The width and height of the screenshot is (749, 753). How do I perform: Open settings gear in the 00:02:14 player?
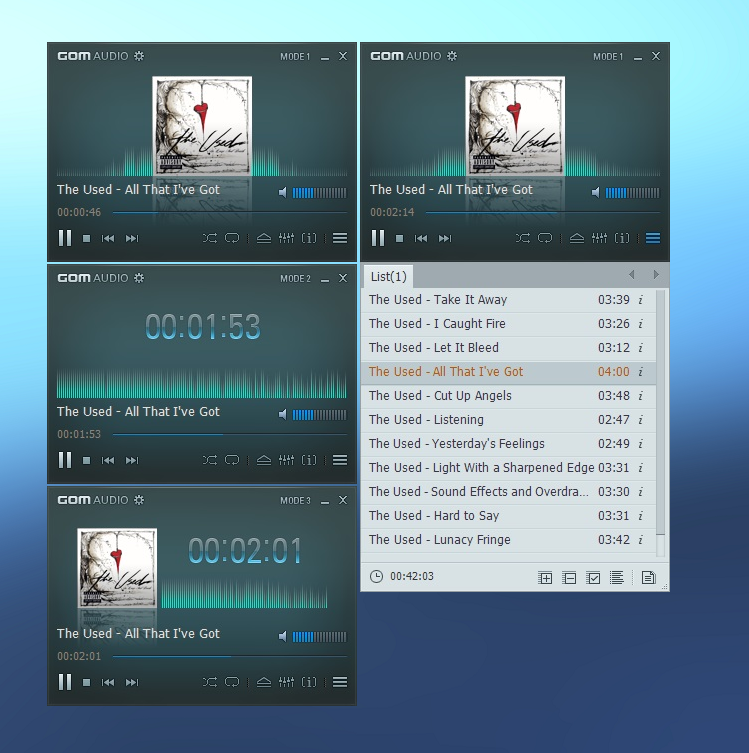(x=452, y=56)
